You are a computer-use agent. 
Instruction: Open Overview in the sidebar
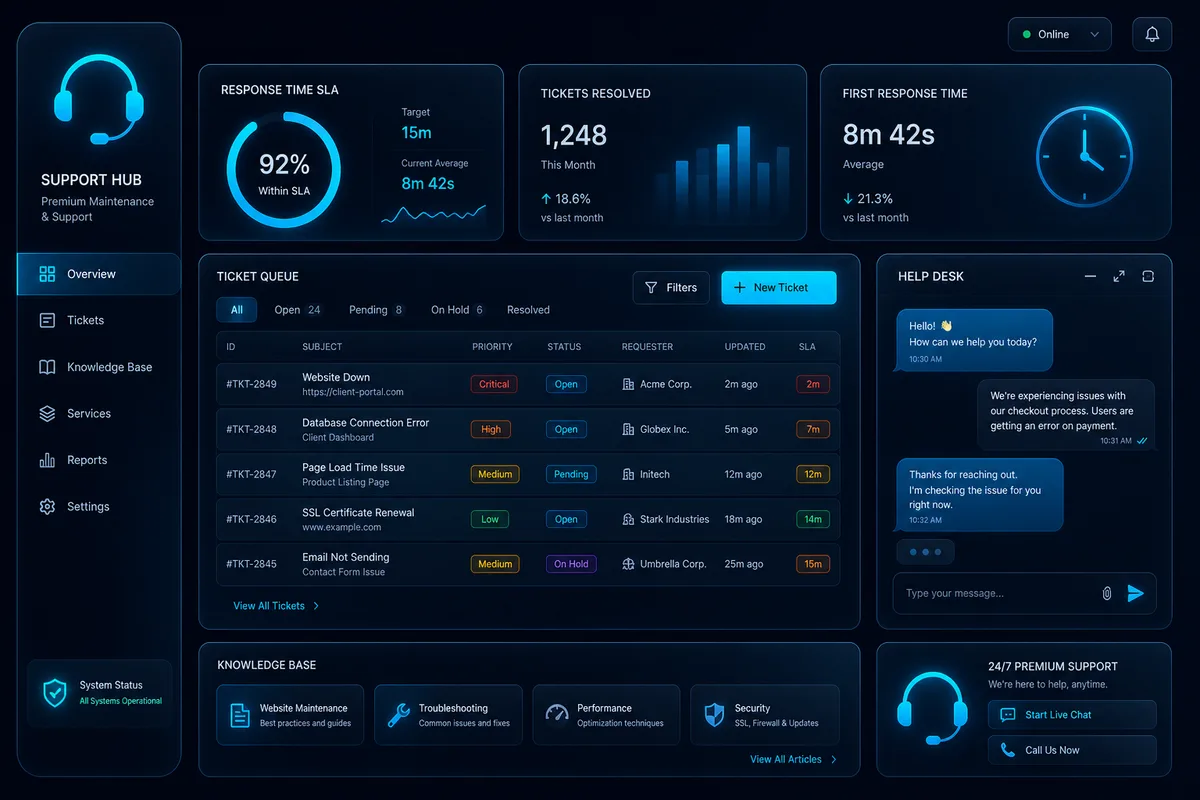99,274
